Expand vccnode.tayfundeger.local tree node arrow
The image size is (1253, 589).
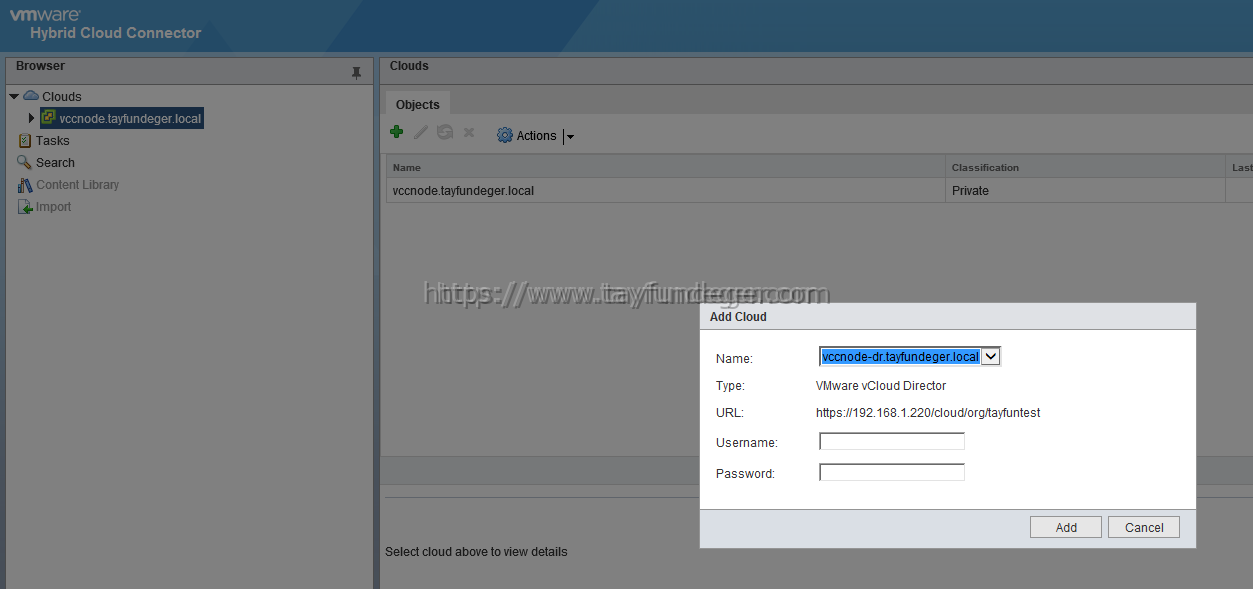tap(31, 118)
